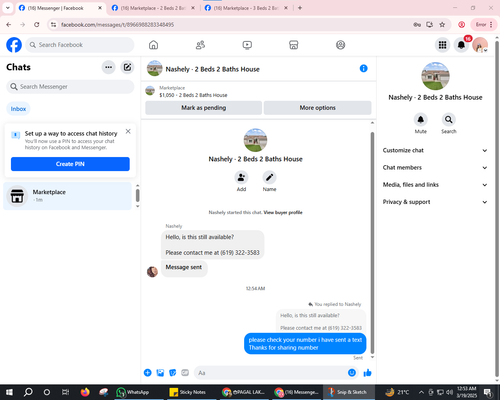Open emoji picker in message field

[x=352, y=373]
